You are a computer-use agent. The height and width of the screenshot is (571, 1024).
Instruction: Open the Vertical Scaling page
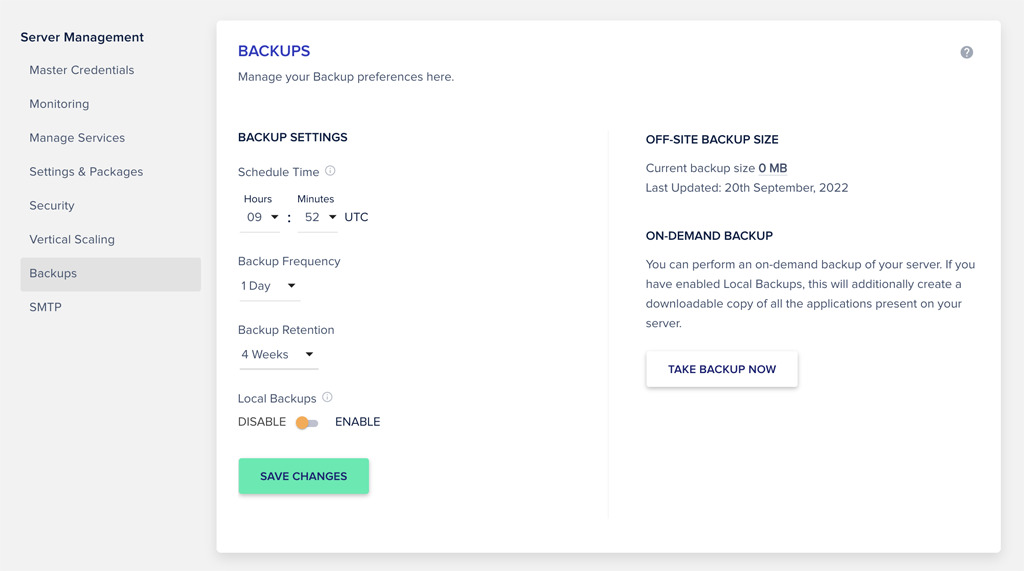pyautogui.click(x=72, y=240)
